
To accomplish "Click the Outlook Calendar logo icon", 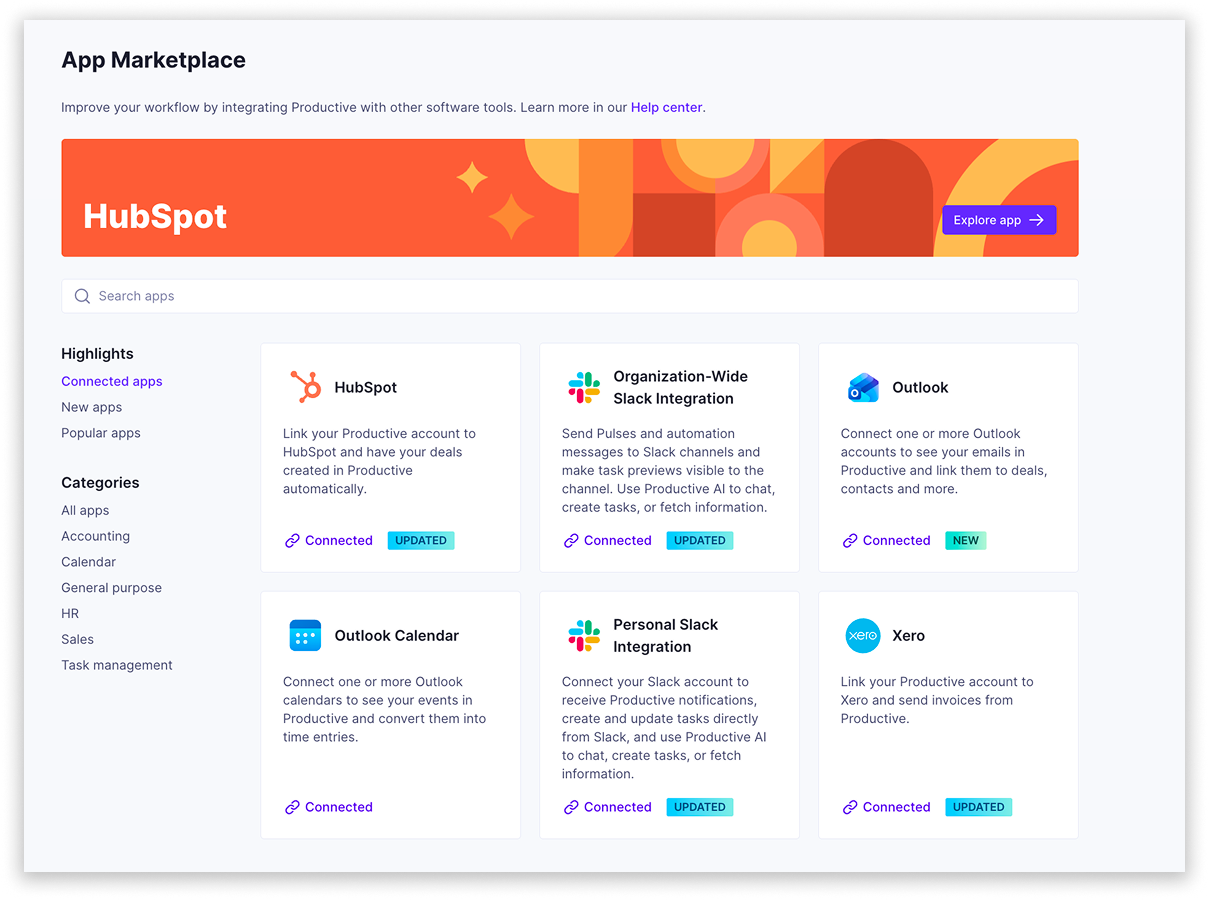I will (305, 635).
